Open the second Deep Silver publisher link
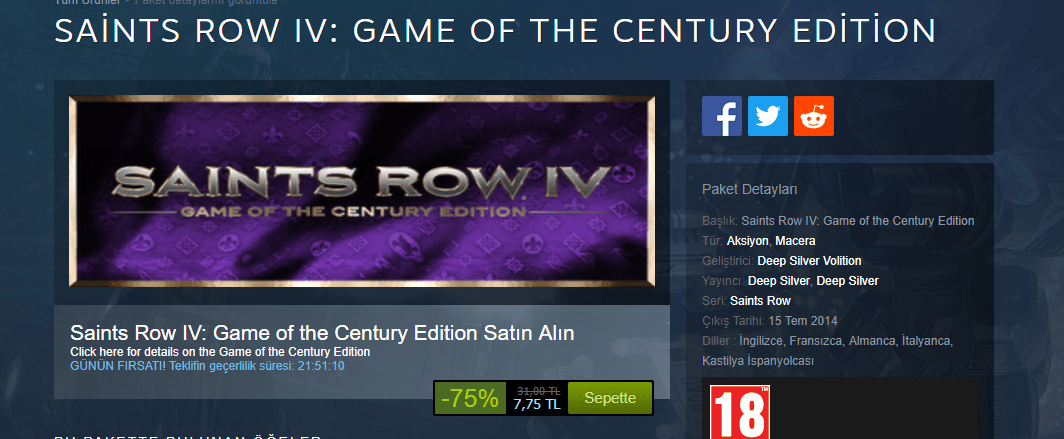 point(848,281)
